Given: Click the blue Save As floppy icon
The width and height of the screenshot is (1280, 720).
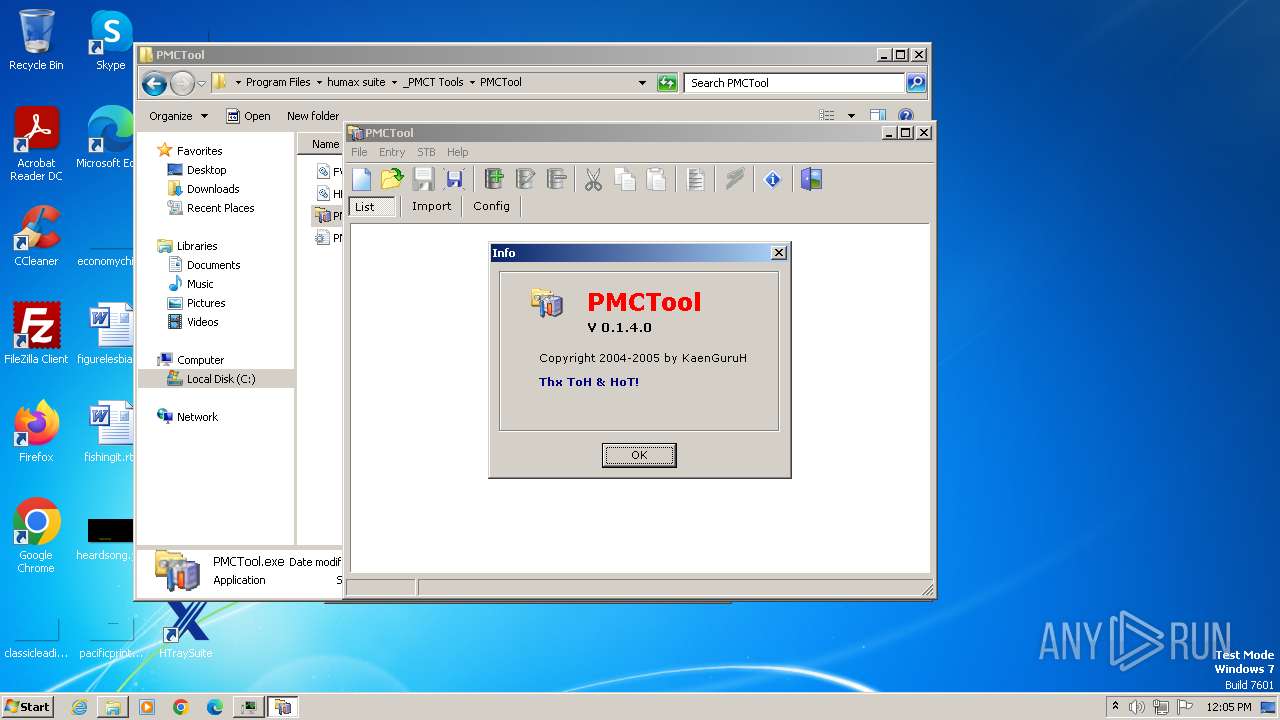Looking at the screenshot, I should click(x=455, y=180).
